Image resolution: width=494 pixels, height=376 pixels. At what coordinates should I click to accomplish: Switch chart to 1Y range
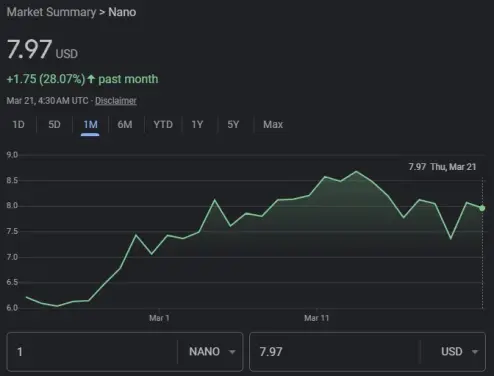click(197, 125)
